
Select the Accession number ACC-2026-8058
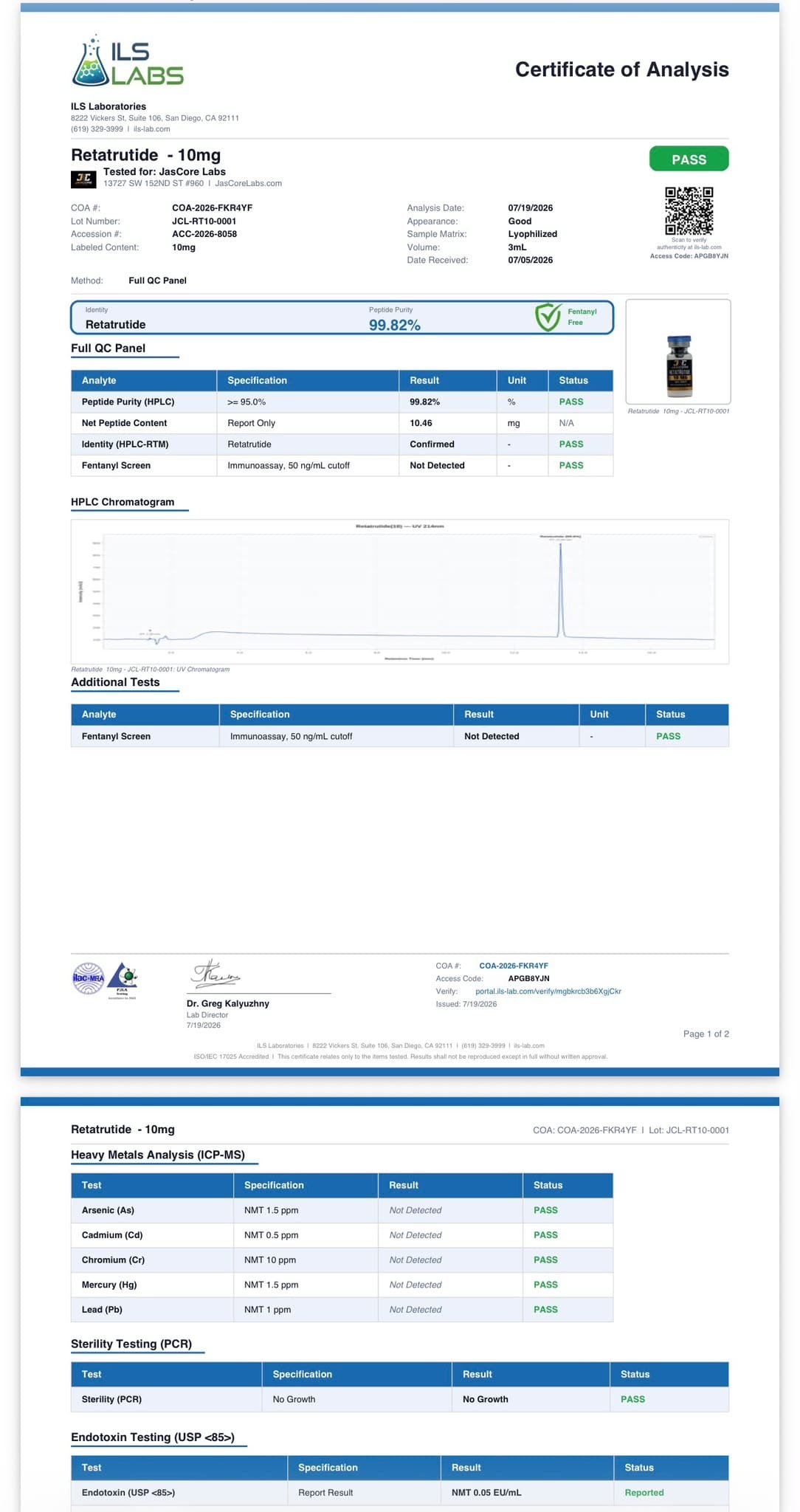[204, 234]
